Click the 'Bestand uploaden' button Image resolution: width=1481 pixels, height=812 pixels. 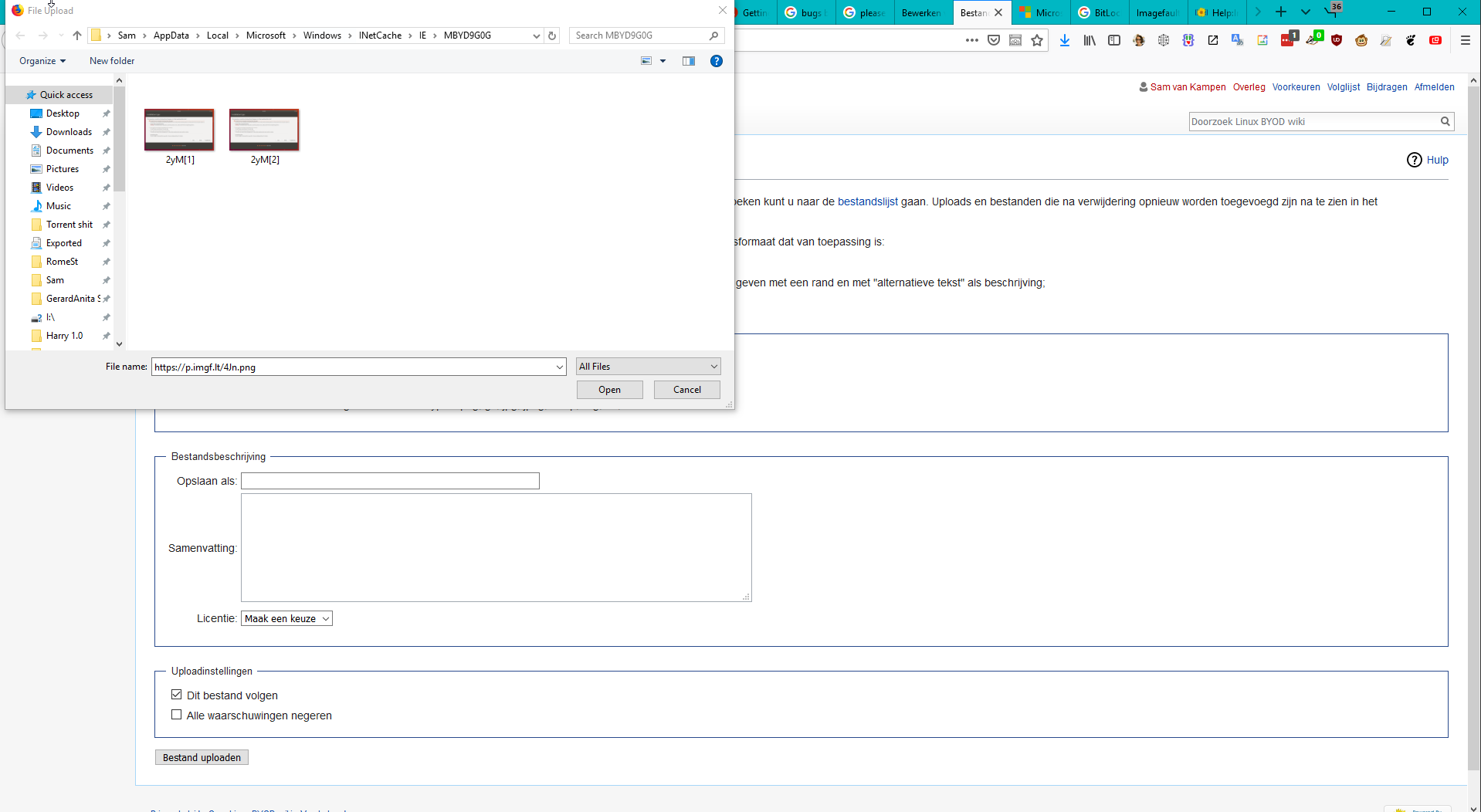[202, 757]
